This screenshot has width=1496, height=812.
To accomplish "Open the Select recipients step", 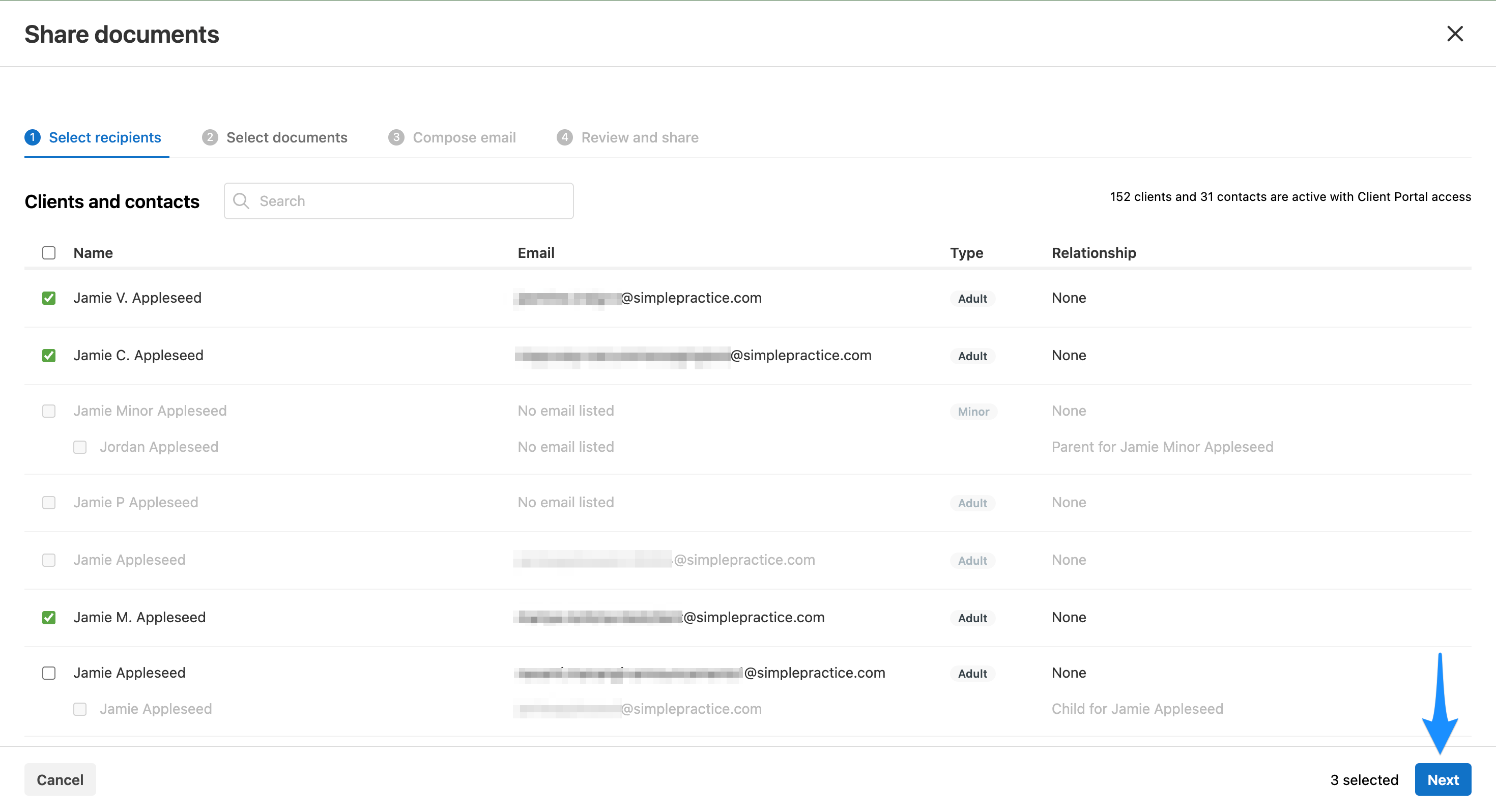I will point(96,138).
